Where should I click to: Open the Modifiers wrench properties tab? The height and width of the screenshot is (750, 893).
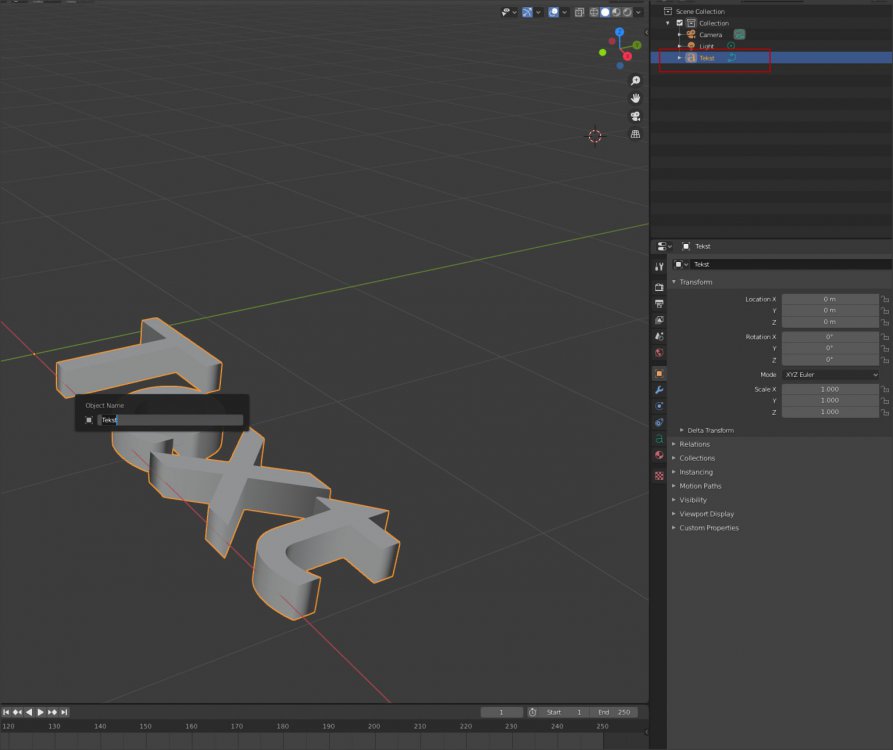coord(659,390)
